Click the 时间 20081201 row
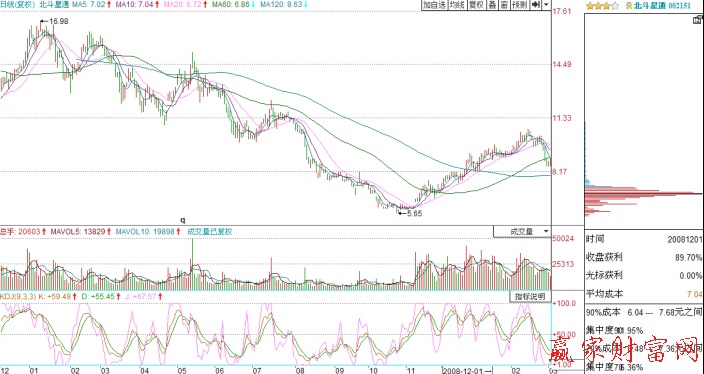 pos(644,239)
